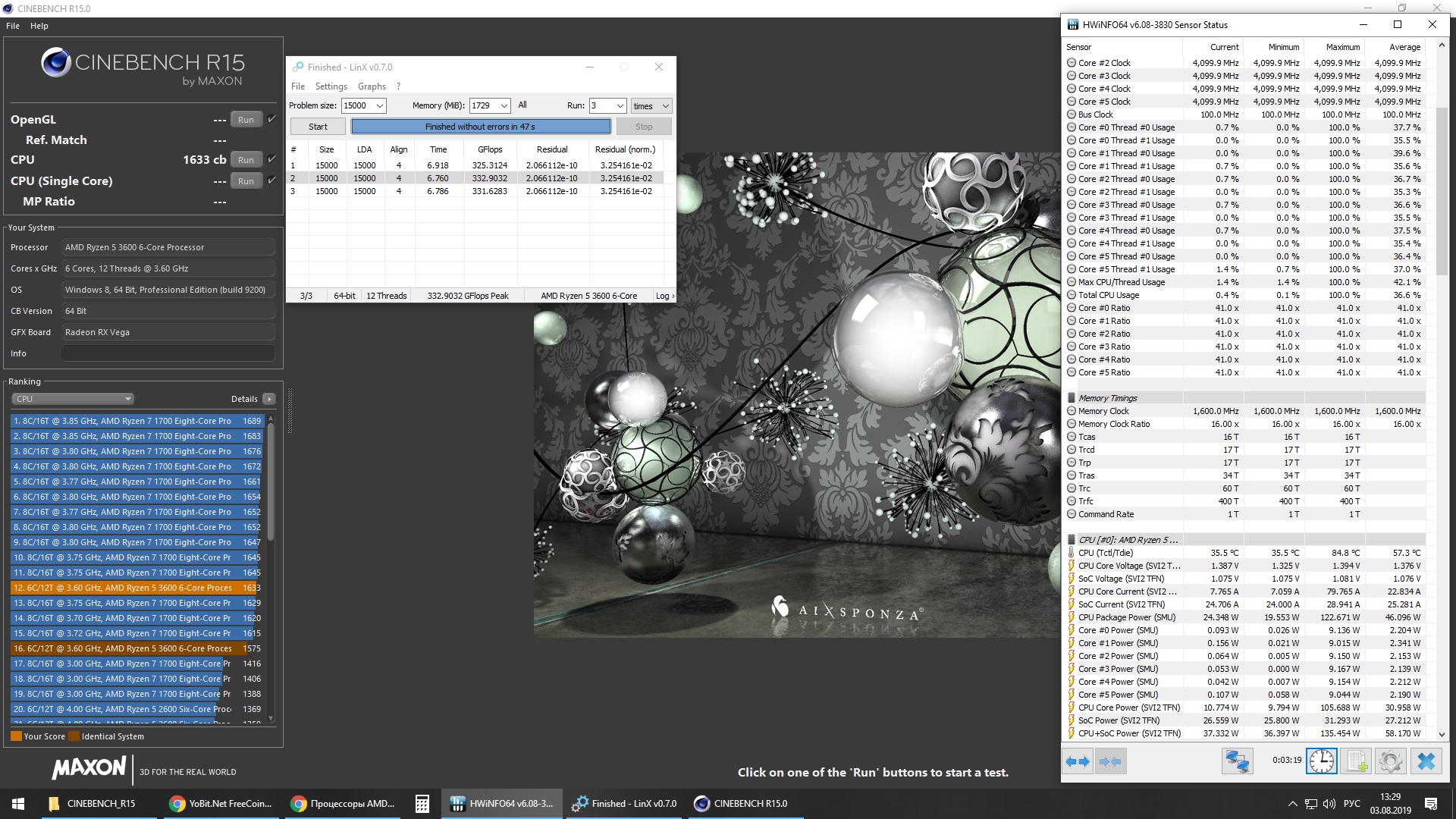The width and height of the screenshot is (1456, 819).
Task: Toggle the OpenGL test checkbox
Action: point(272,119)
